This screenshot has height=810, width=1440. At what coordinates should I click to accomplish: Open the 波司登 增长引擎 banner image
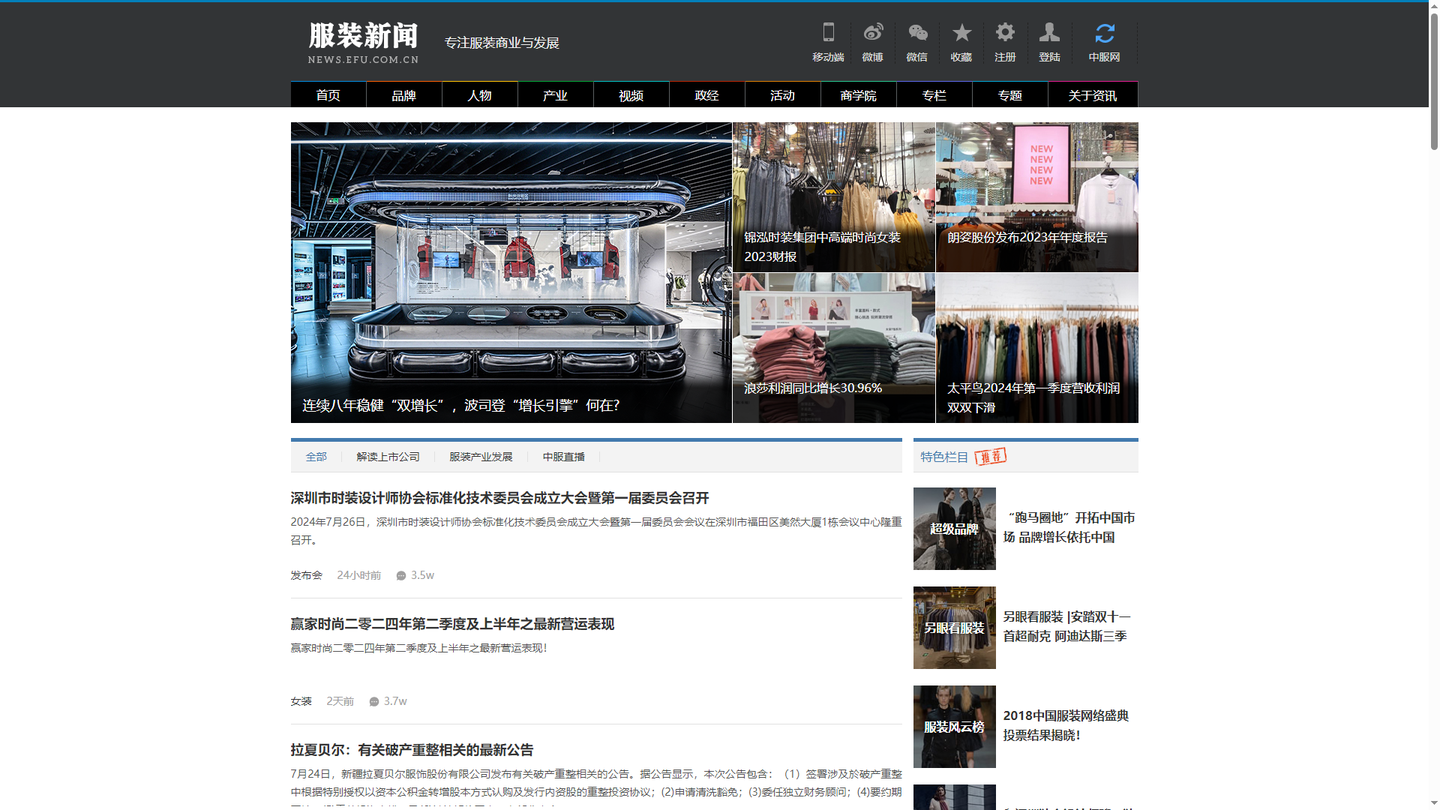click(511, 272)
